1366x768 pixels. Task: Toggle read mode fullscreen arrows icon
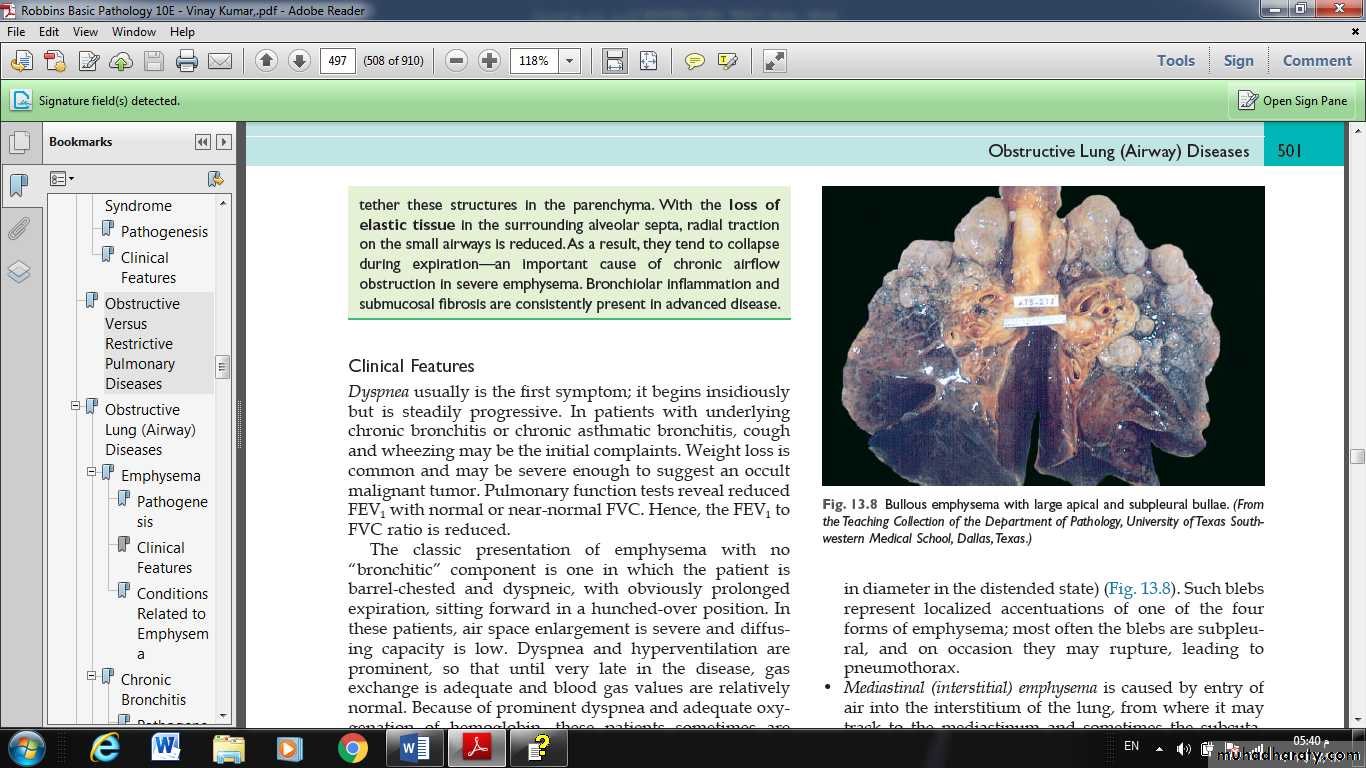click(x=775, y=61)
